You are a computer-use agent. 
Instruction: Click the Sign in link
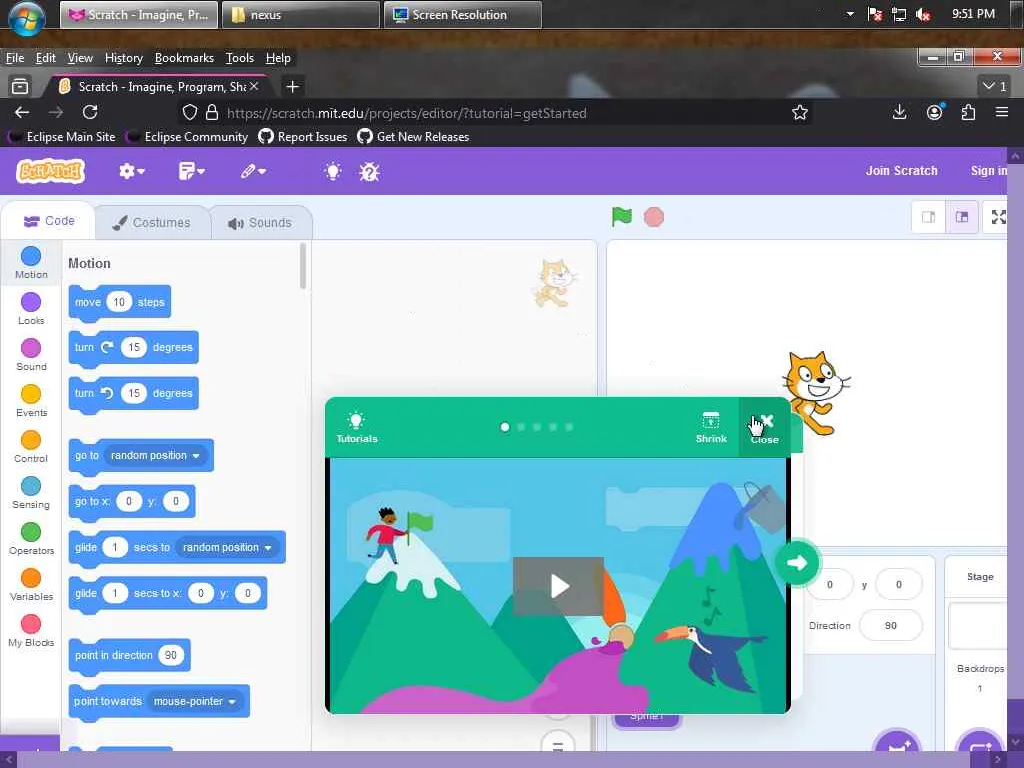point(989,170)
